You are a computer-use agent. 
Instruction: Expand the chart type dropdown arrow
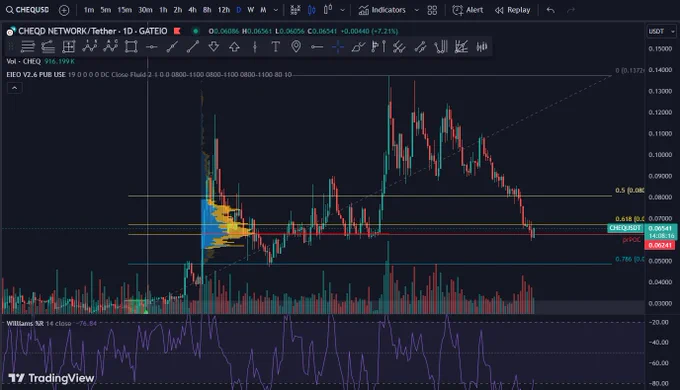(343, 10)
